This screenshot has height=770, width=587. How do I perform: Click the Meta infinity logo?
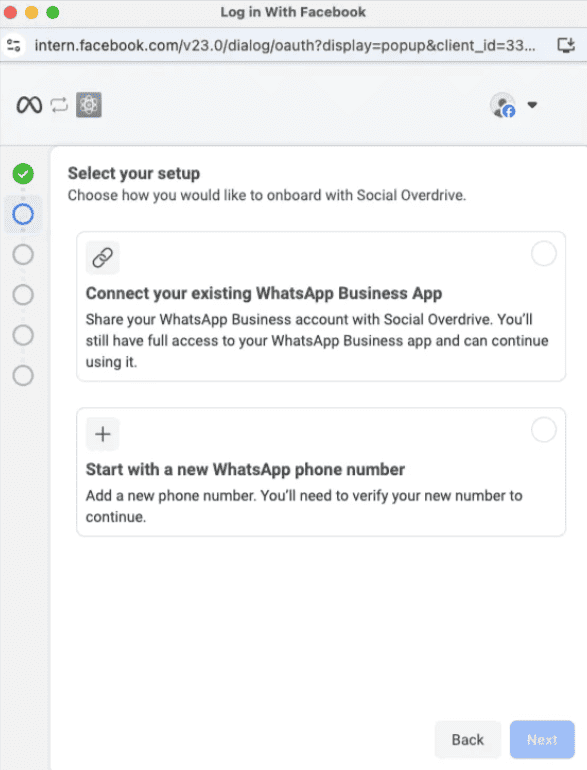[29, 105]
